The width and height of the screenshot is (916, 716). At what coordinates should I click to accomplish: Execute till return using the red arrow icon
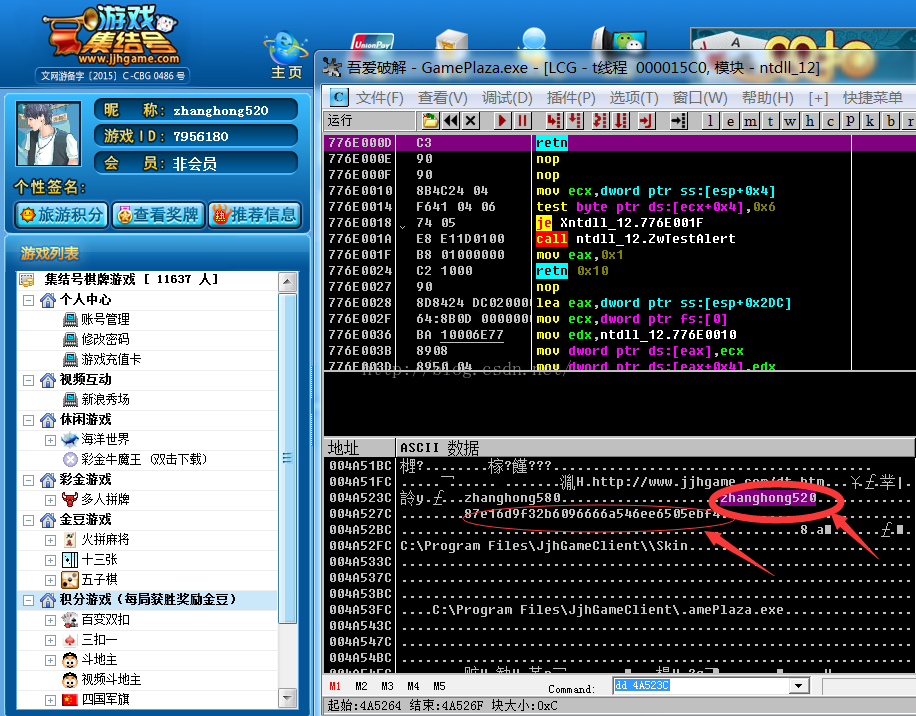pos(646,121)
